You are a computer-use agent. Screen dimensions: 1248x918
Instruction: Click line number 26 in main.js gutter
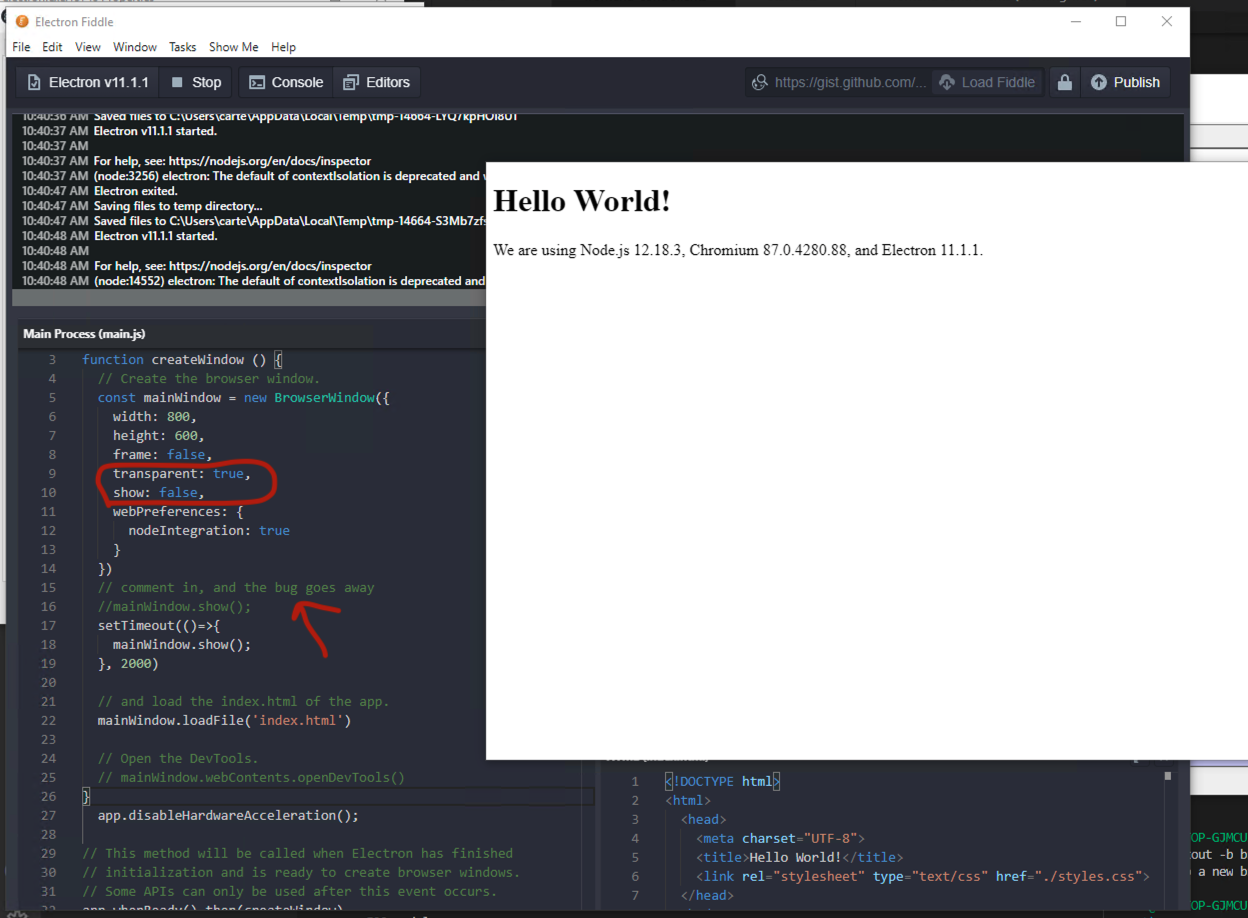pyautogui.click(x=49, y=796)
